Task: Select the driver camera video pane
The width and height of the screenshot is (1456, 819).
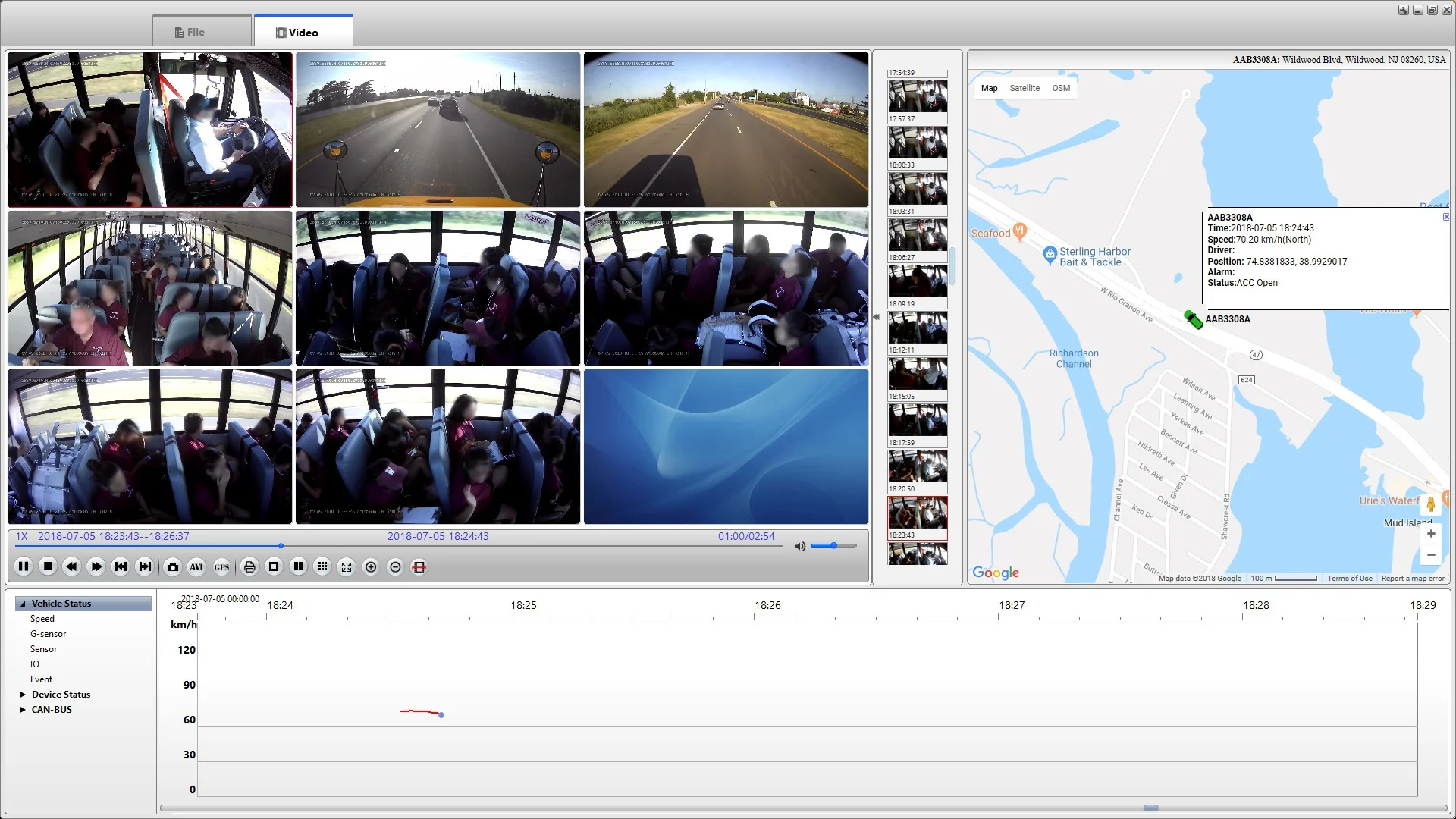Action: coord(150,130)
